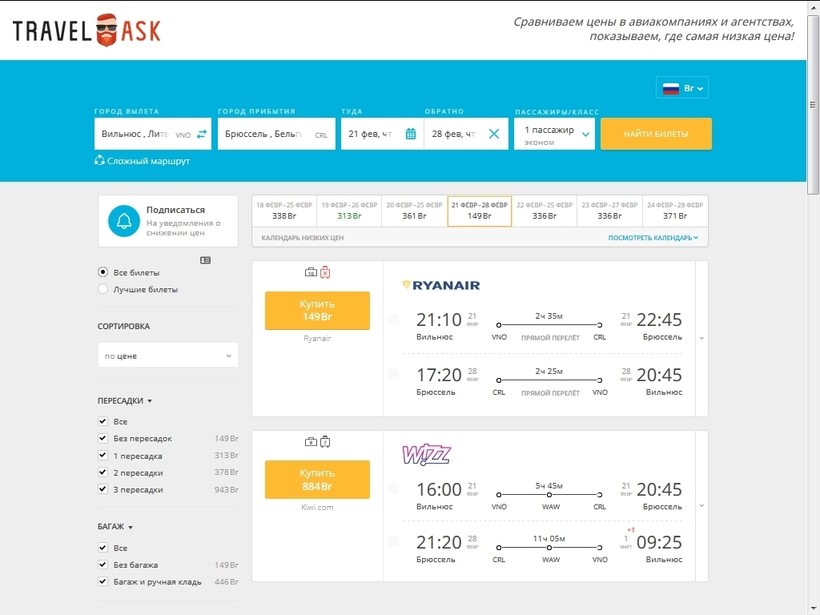Image resolution: width=820 pixels, height=615 pixels.
Task: Clear the return date with X icon
Action: (x=494, y=134)
